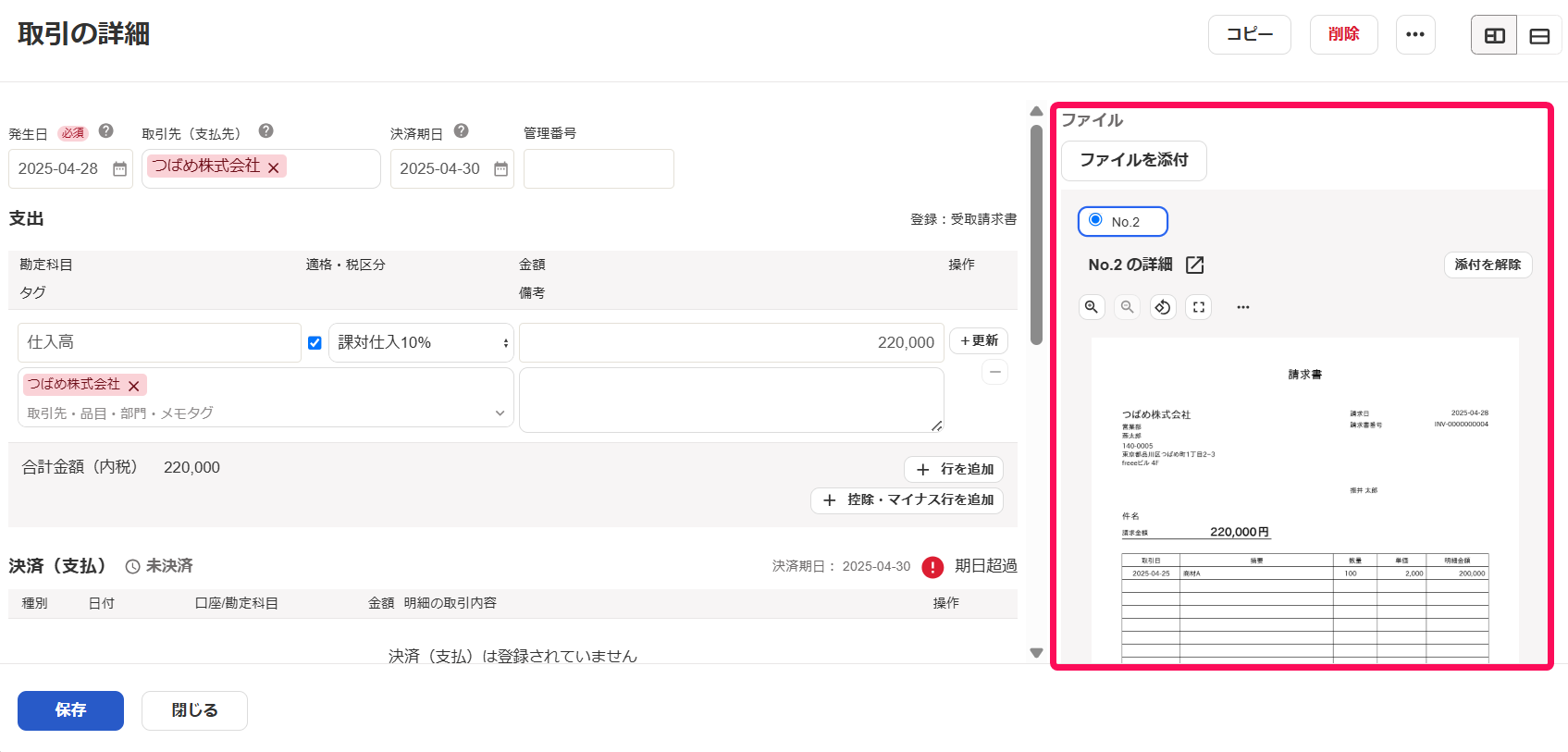This screenshot has height=752, width=1568.
Task: Click the 220,000 amount input field
Action: [x=732, y=342]
